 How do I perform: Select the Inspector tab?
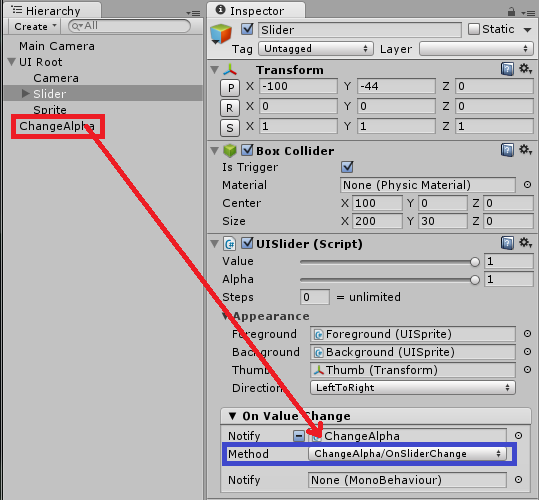pyautogui.click(x=256, y=11)
